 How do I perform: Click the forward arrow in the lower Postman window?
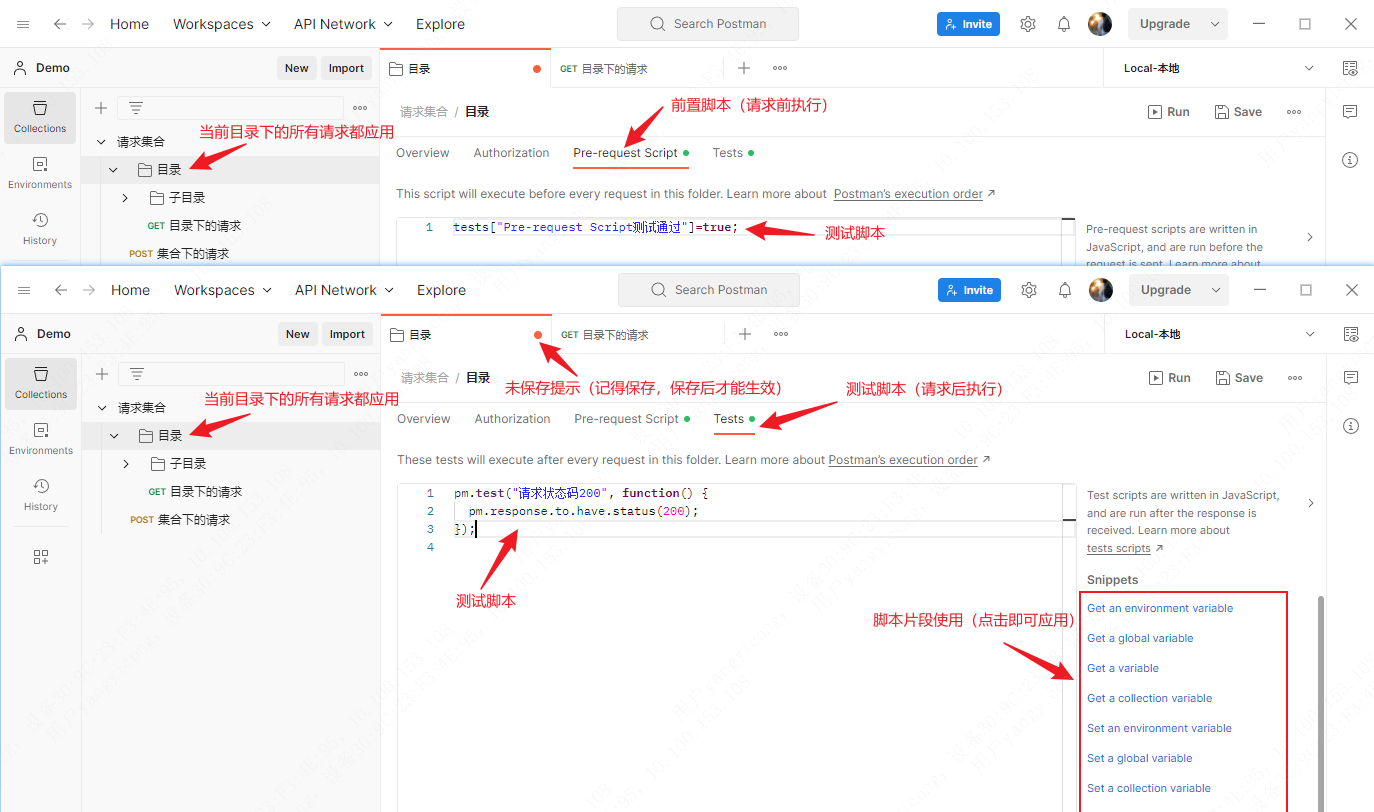(90, 290)
